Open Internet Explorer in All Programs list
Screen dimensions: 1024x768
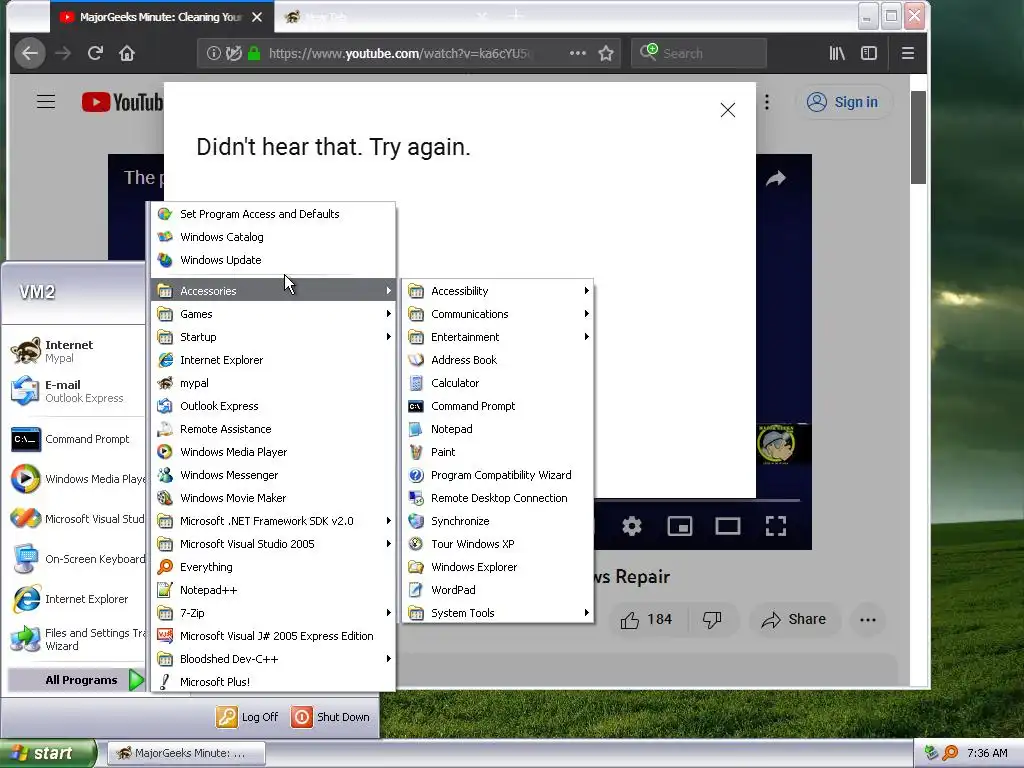pos(273,360)
